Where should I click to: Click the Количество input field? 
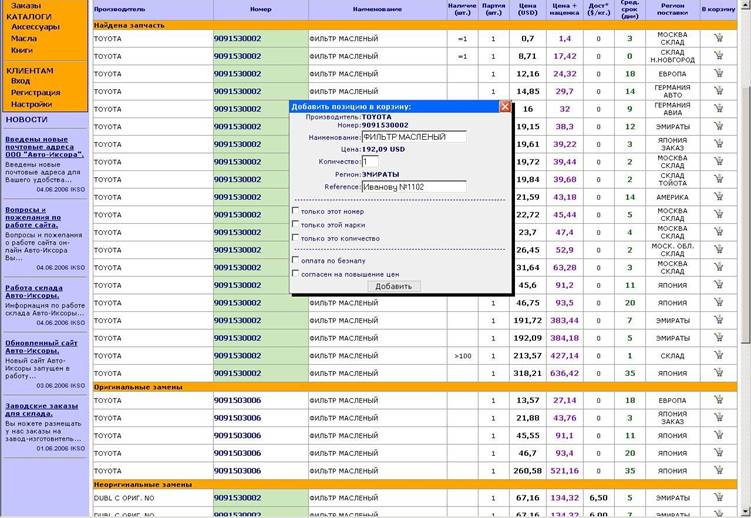point(370,162)
